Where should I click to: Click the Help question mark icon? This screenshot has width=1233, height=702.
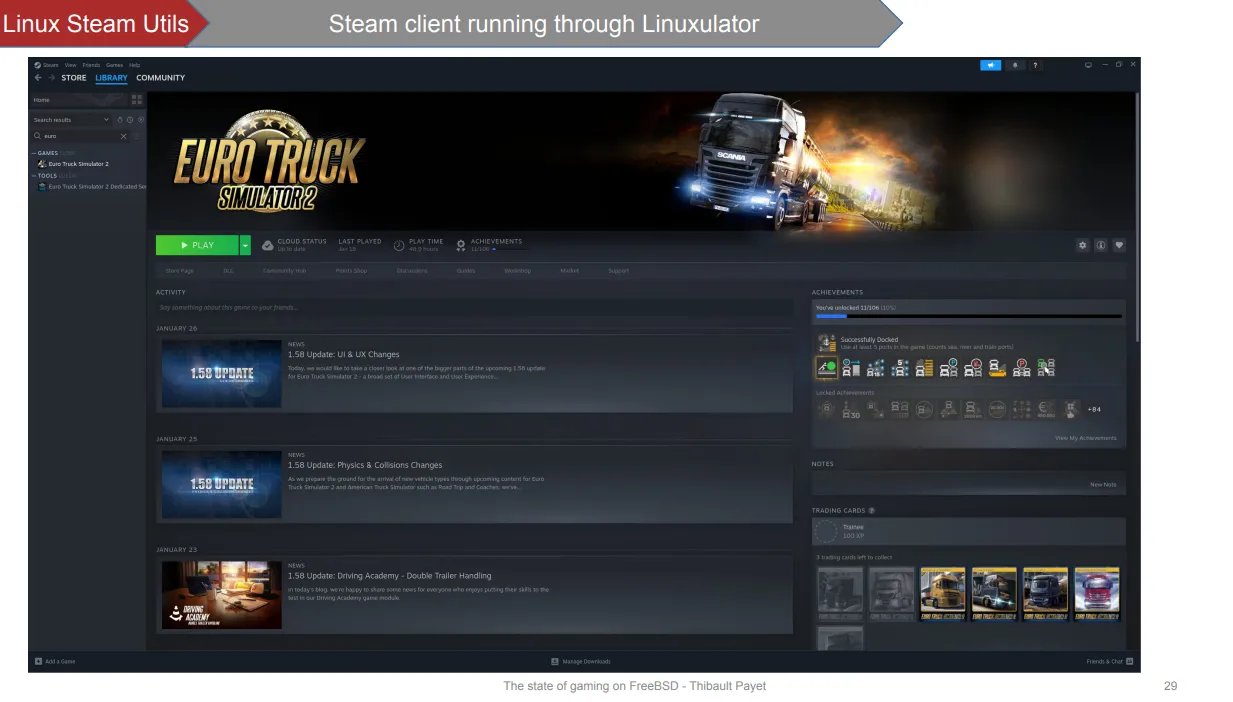point(1036,64)
